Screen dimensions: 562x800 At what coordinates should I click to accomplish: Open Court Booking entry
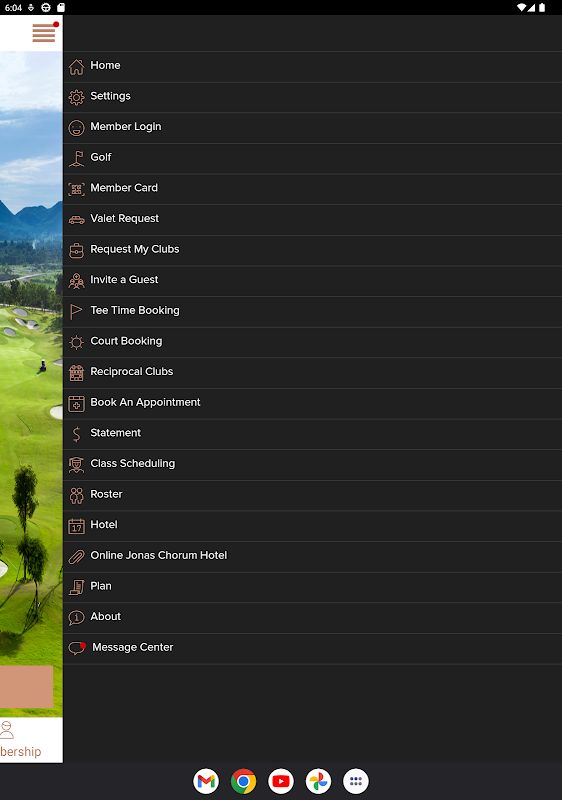coord(313,342)
